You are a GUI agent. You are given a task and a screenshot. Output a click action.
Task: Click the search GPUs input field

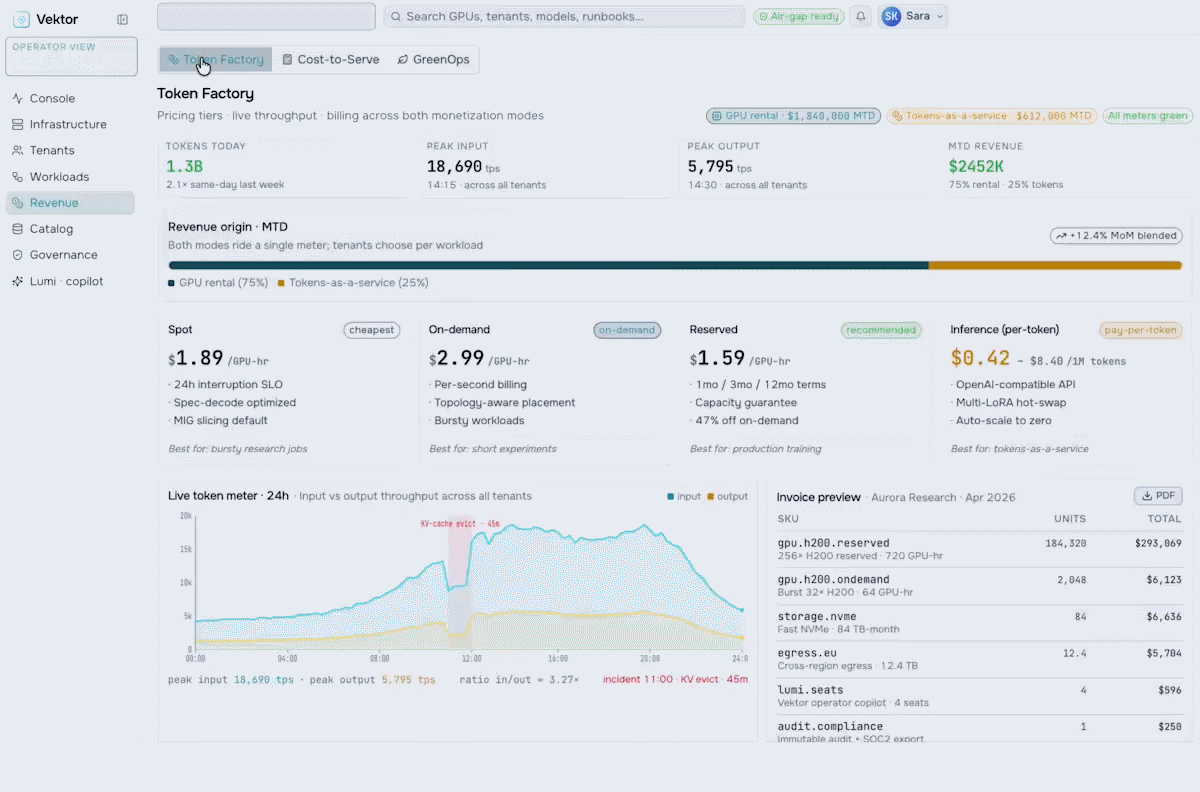point(564,16)
